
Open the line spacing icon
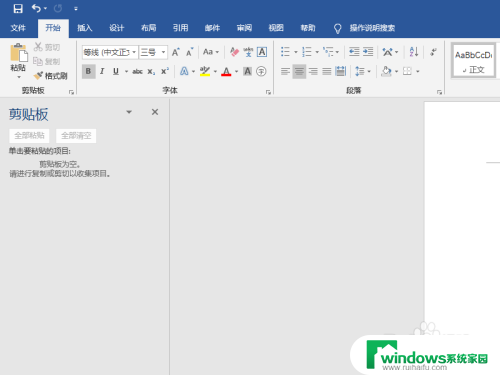tap(360, 71)
